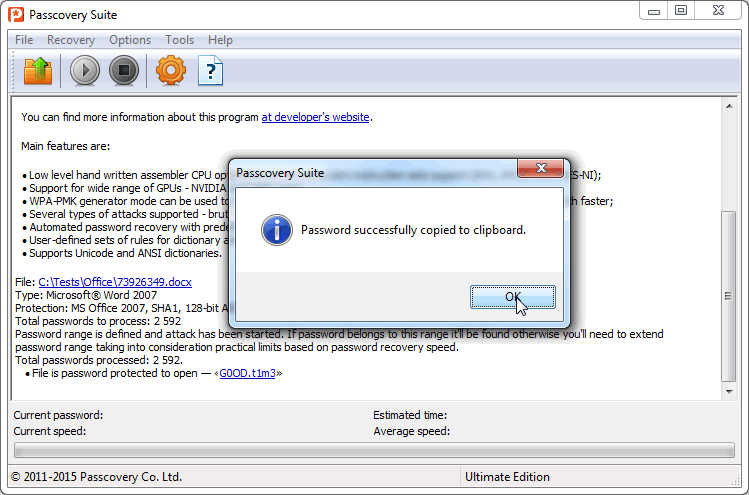Click the recovery progress bar
This screenshot has height=495, width=749.
[374, 450]
